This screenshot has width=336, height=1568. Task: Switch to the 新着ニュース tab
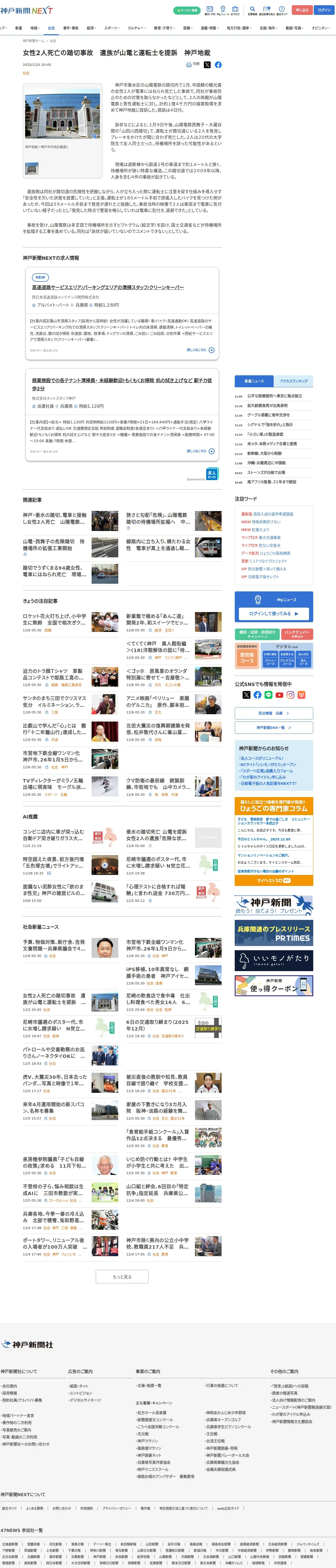click(254, 381)
